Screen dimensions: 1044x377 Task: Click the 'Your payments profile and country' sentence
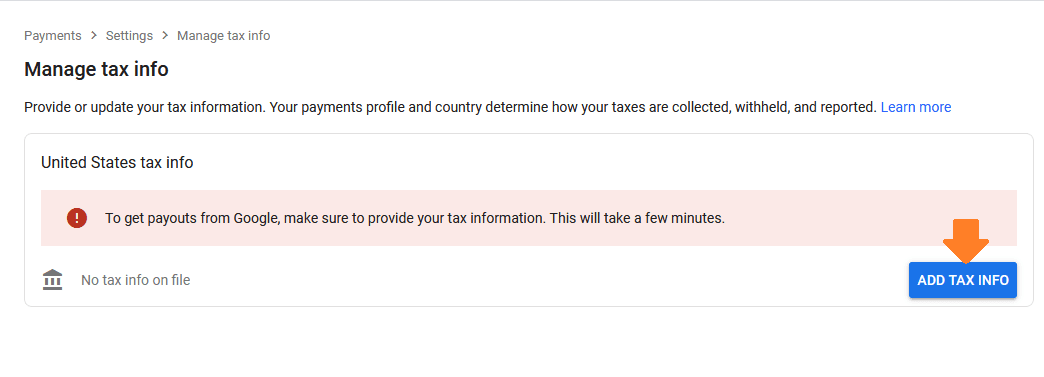(x=573, y=107)
